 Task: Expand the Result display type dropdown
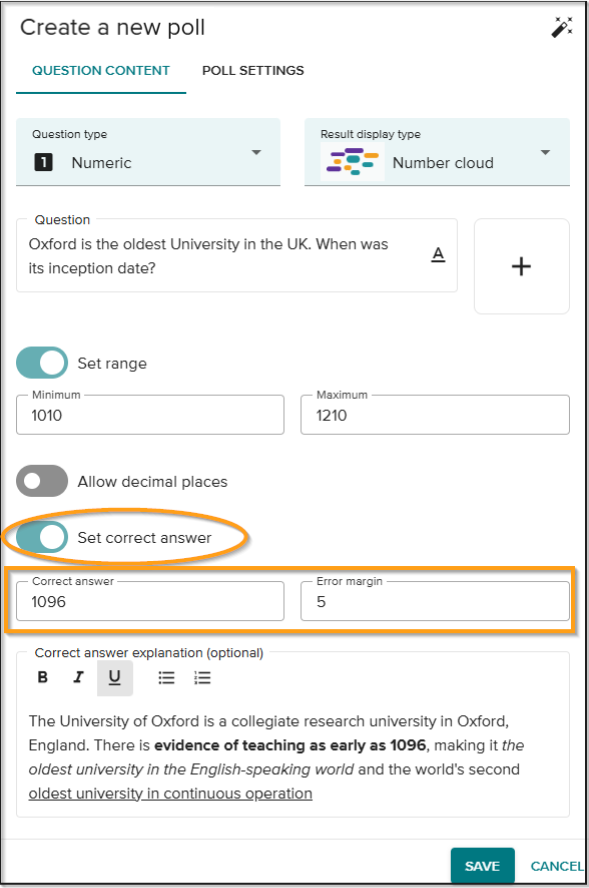click(x=437, y=152)
